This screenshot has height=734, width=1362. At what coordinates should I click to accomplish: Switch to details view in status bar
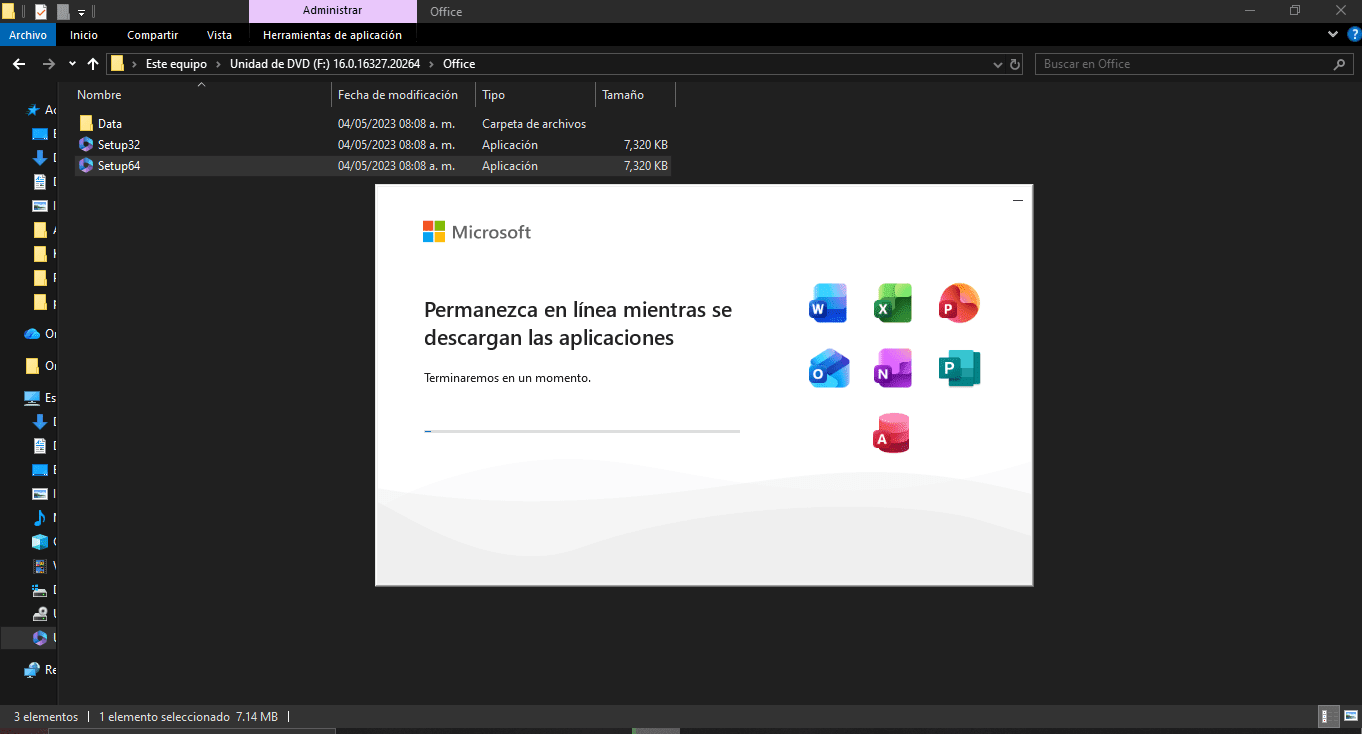tap(1330, 716)
